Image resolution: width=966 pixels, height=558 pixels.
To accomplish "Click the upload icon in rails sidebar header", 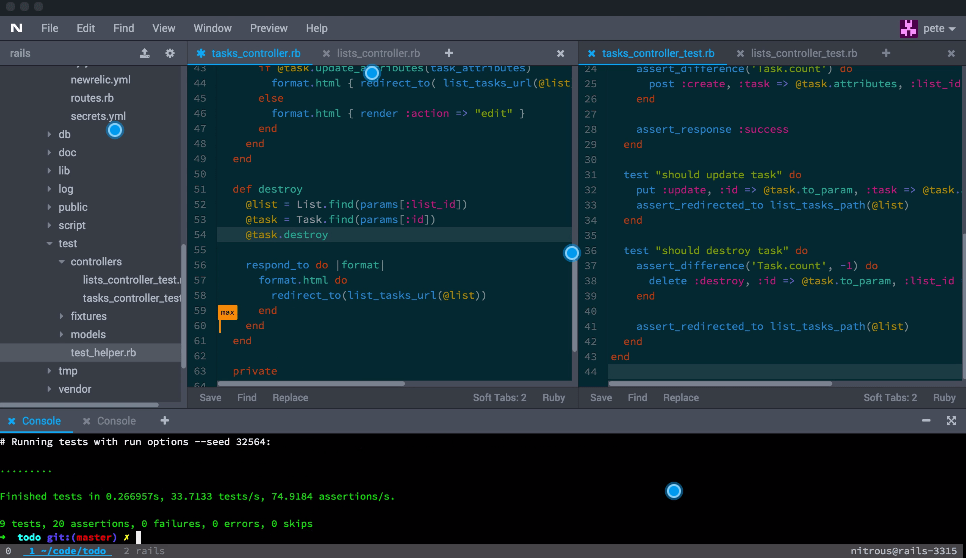I will 145,53.
